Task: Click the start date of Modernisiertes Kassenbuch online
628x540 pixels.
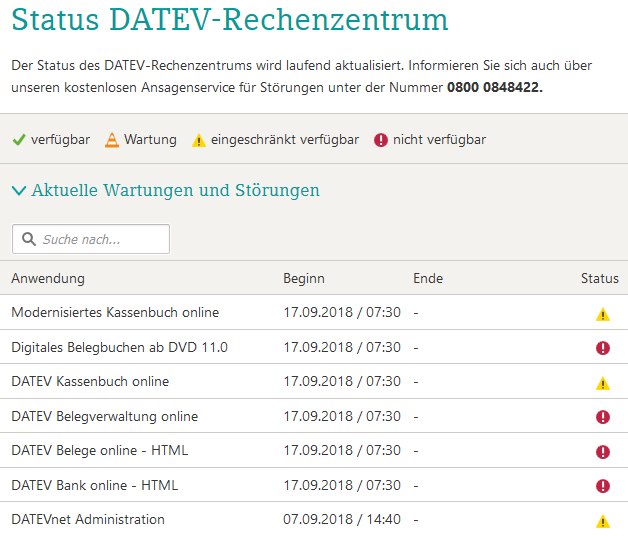Action: pyautogui.click(x=342, y=312)
